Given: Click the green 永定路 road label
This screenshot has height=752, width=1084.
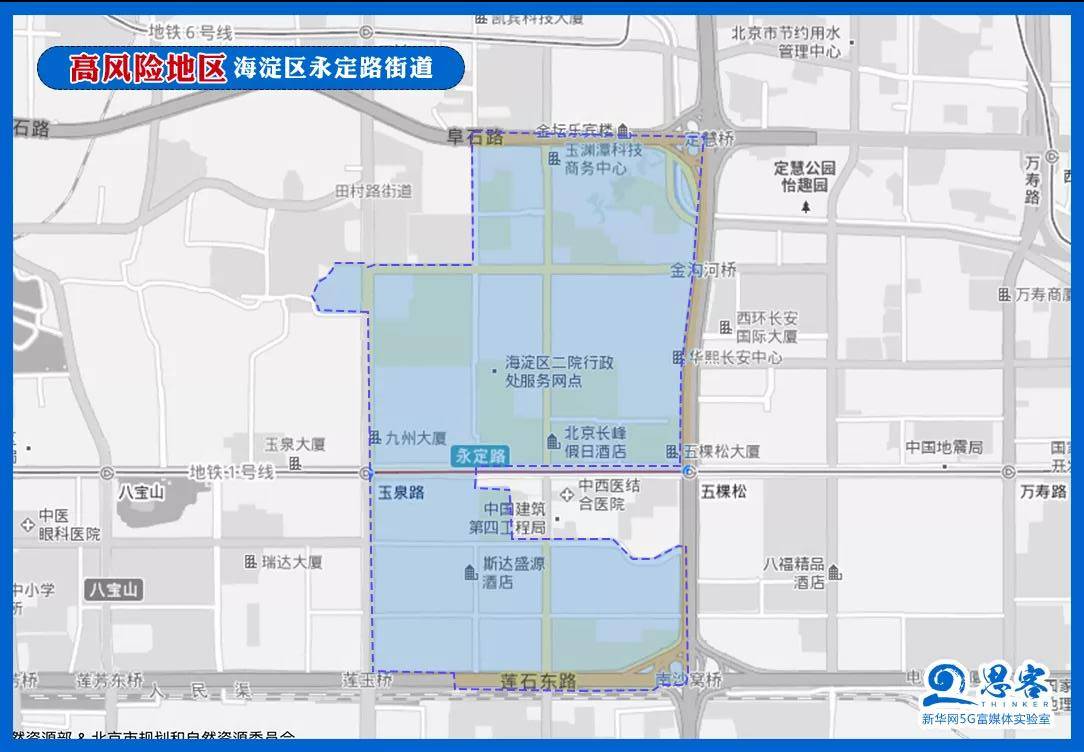Looking at the screenshot, I should pyautogui.click(x=481, y=456).
